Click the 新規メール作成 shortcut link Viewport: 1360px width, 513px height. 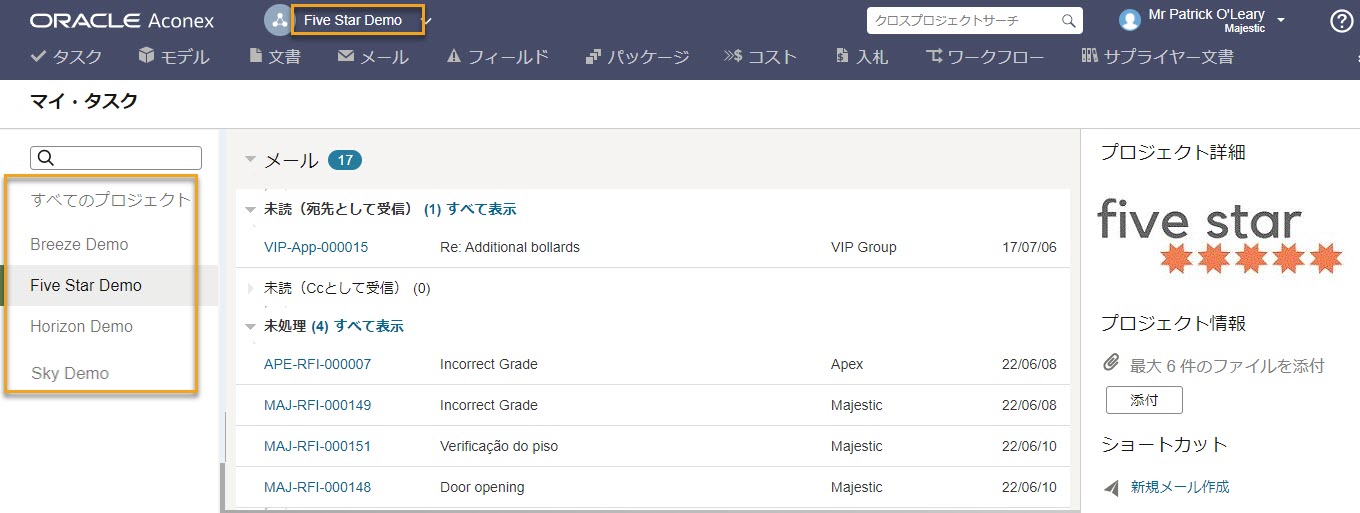click(x=1180, y=487)
